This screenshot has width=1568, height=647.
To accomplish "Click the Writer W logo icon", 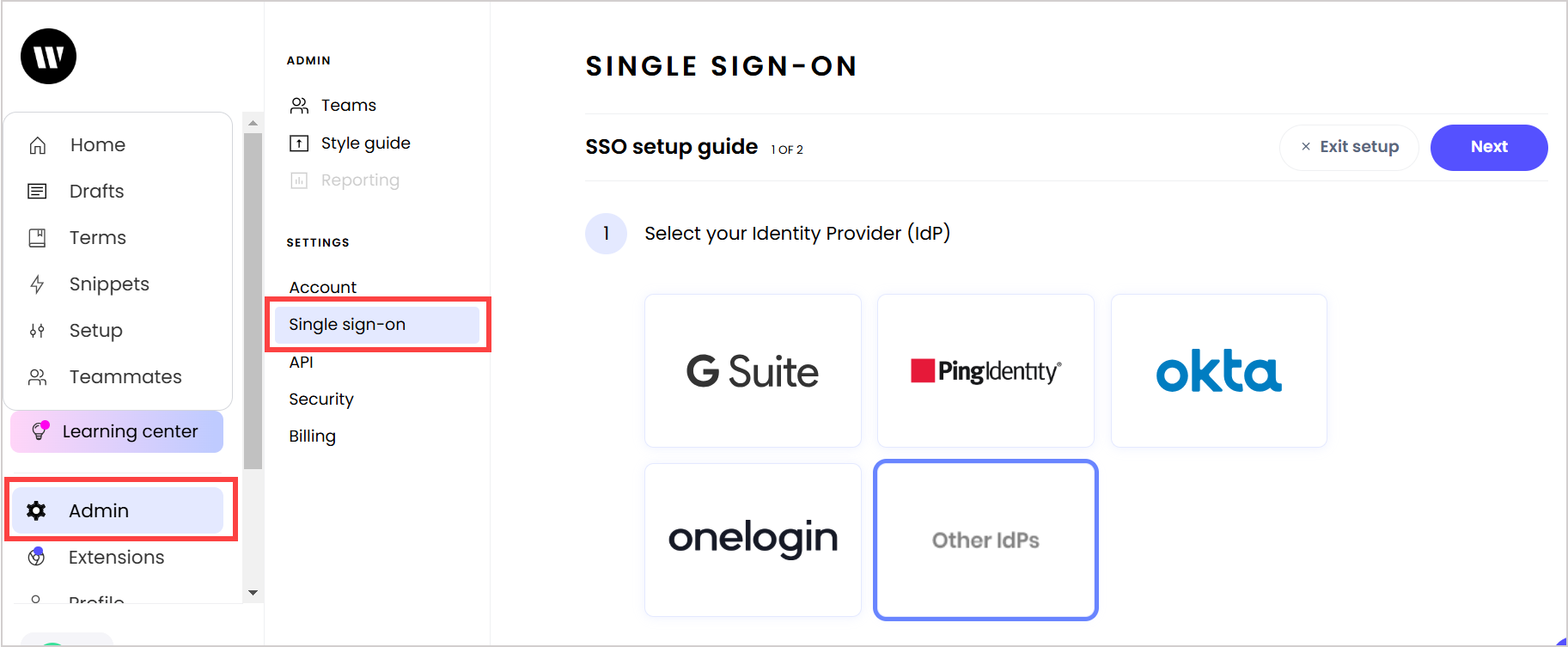I will tap(48, 57).
